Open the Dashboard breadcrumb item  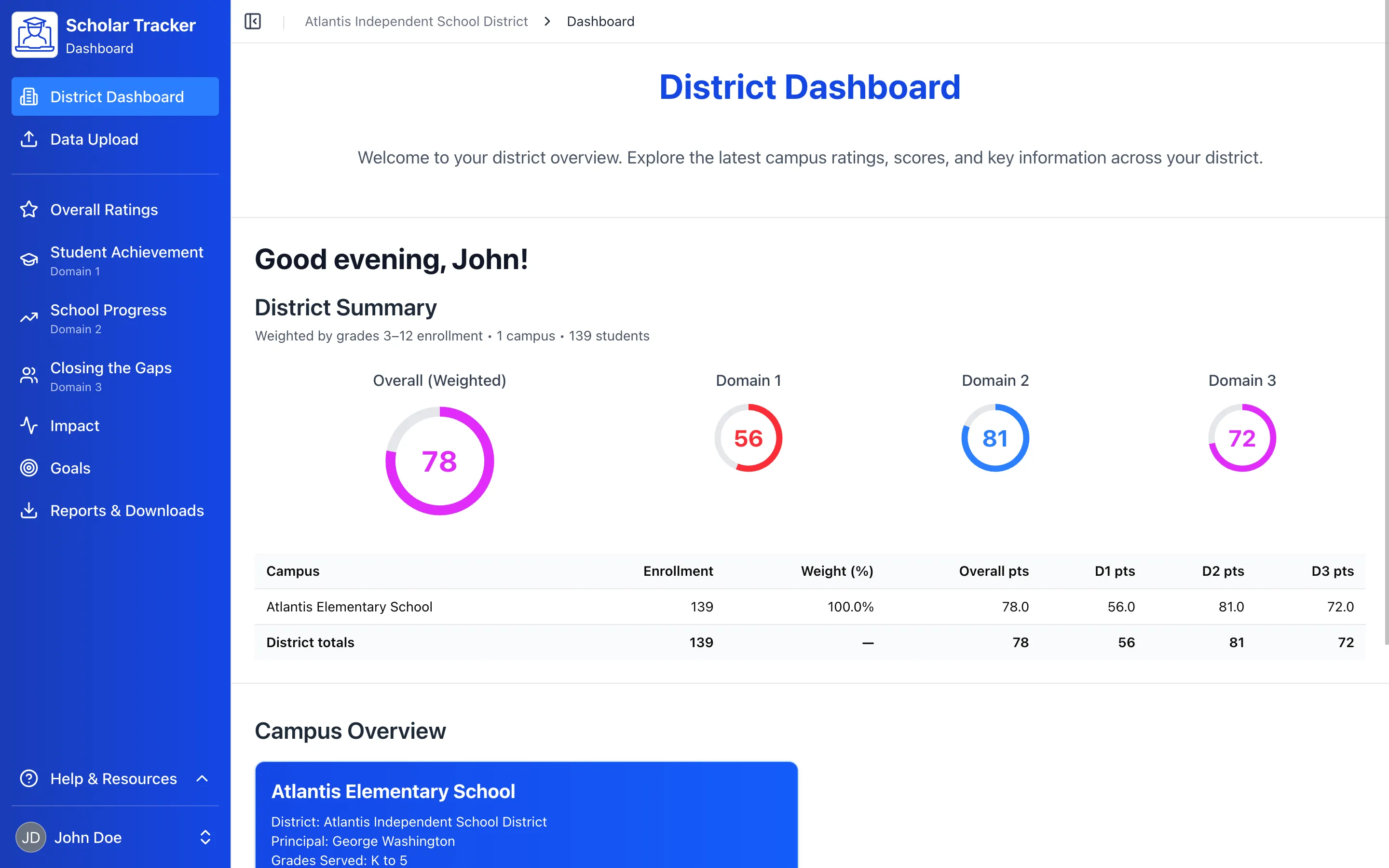(x=600, y=21)
